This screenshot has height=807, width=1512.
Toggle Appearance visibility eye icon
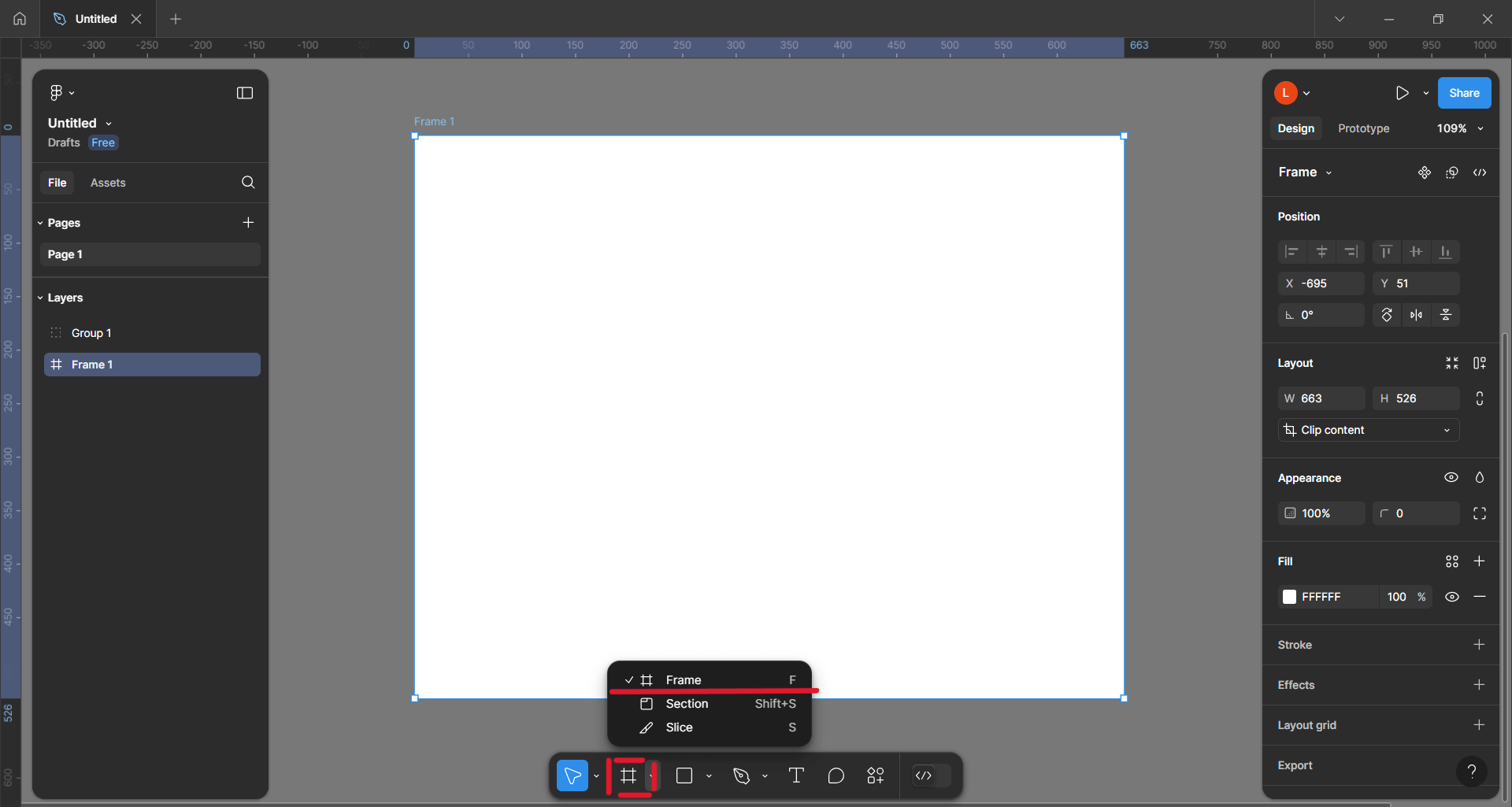click(x=1451, y=477)
